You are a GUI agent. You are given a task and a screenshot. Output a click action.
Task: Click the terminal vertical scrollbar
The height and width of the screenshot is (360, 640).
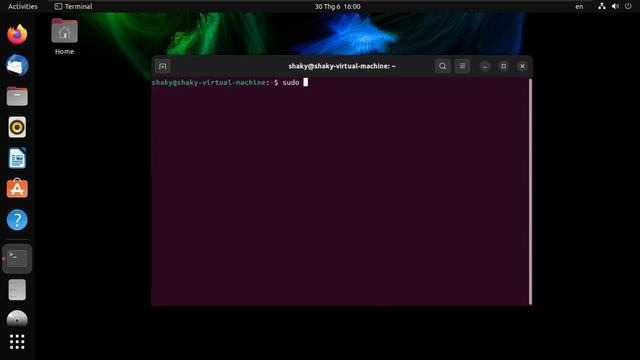coord(530,191)
